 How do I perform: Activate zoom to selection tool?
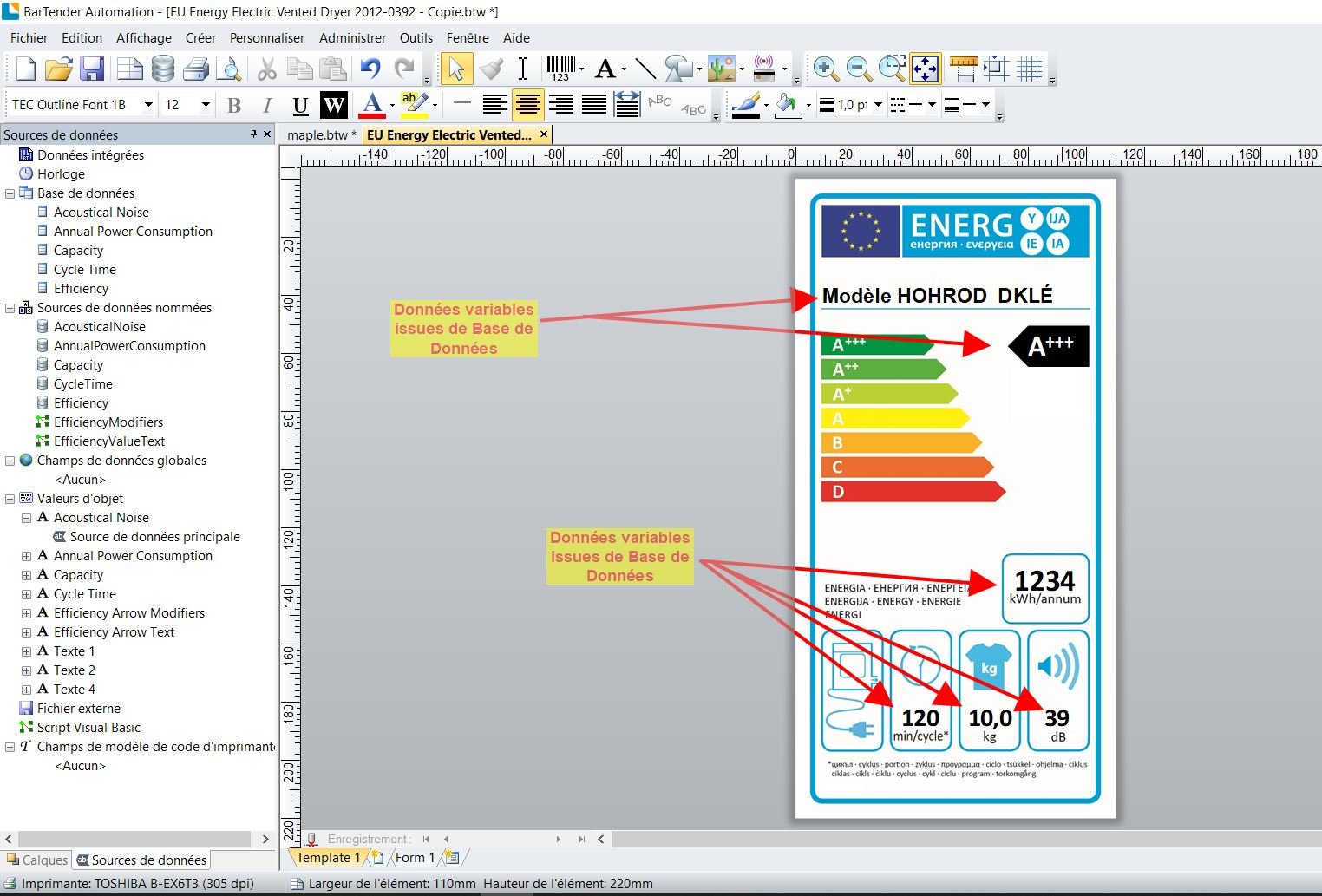pyautogui.click(x=891, y=69)
